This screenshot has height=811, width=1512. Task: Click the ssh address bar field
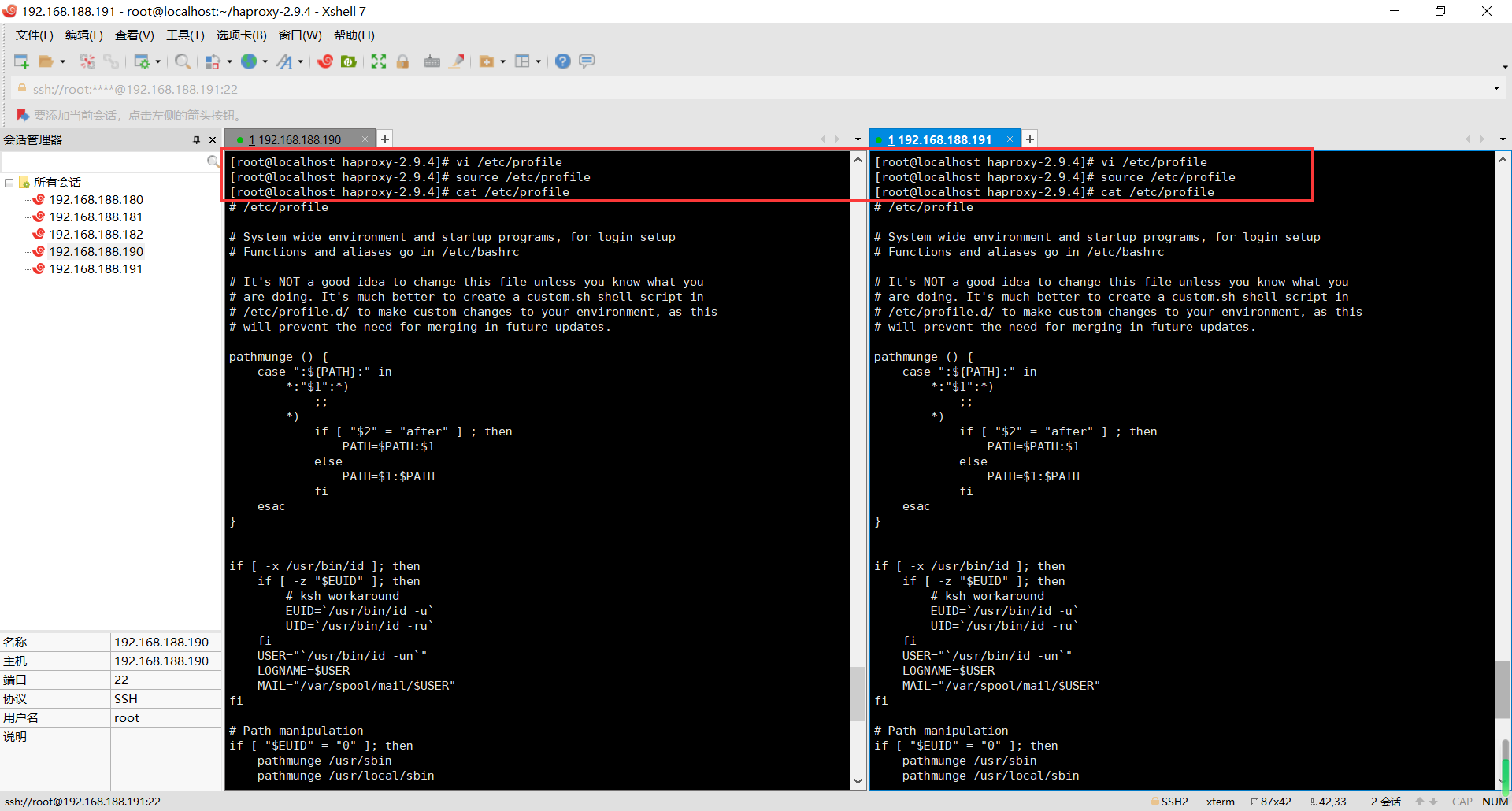click(748, 89)
